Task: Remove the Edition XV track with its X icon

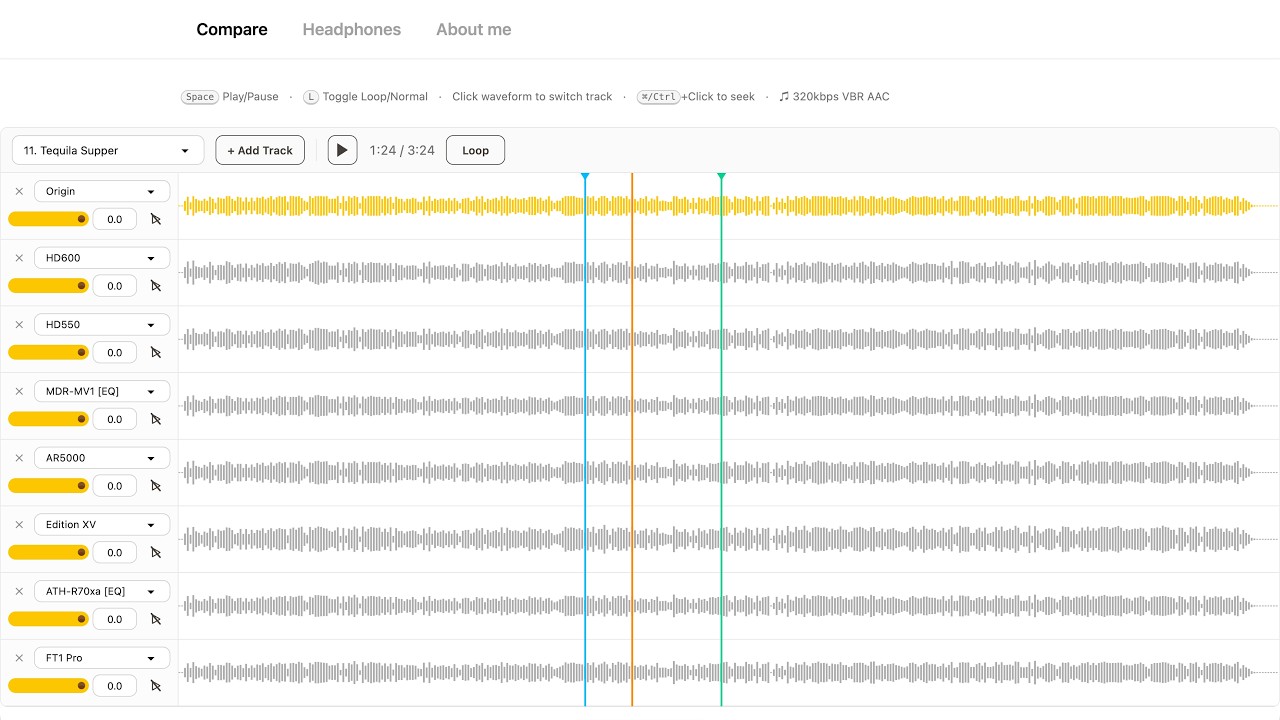Action: (x=19, y=525)
